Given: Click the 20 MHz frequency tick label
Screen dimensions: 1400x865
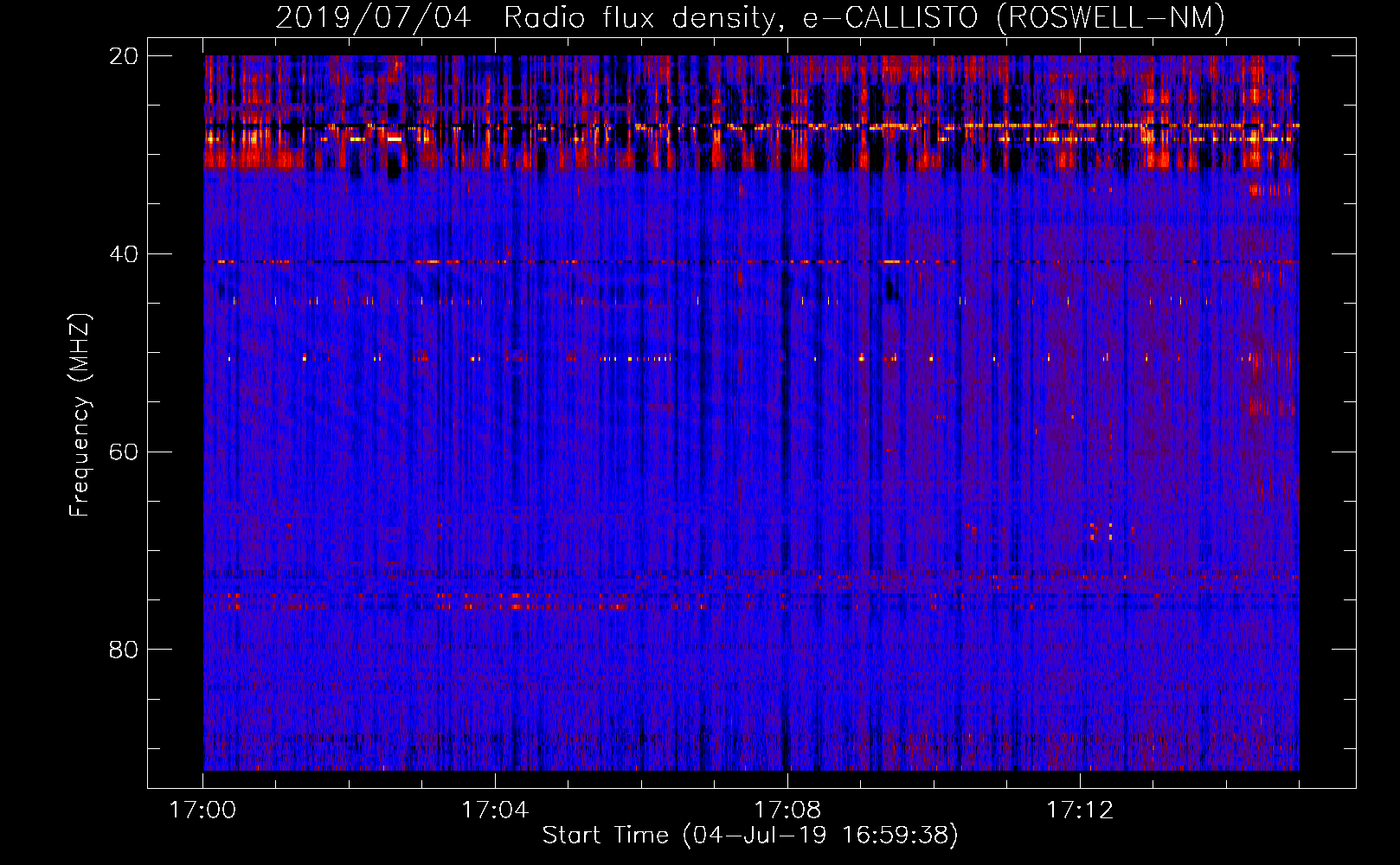Looking at the screenshot, I should click(124, 56).
